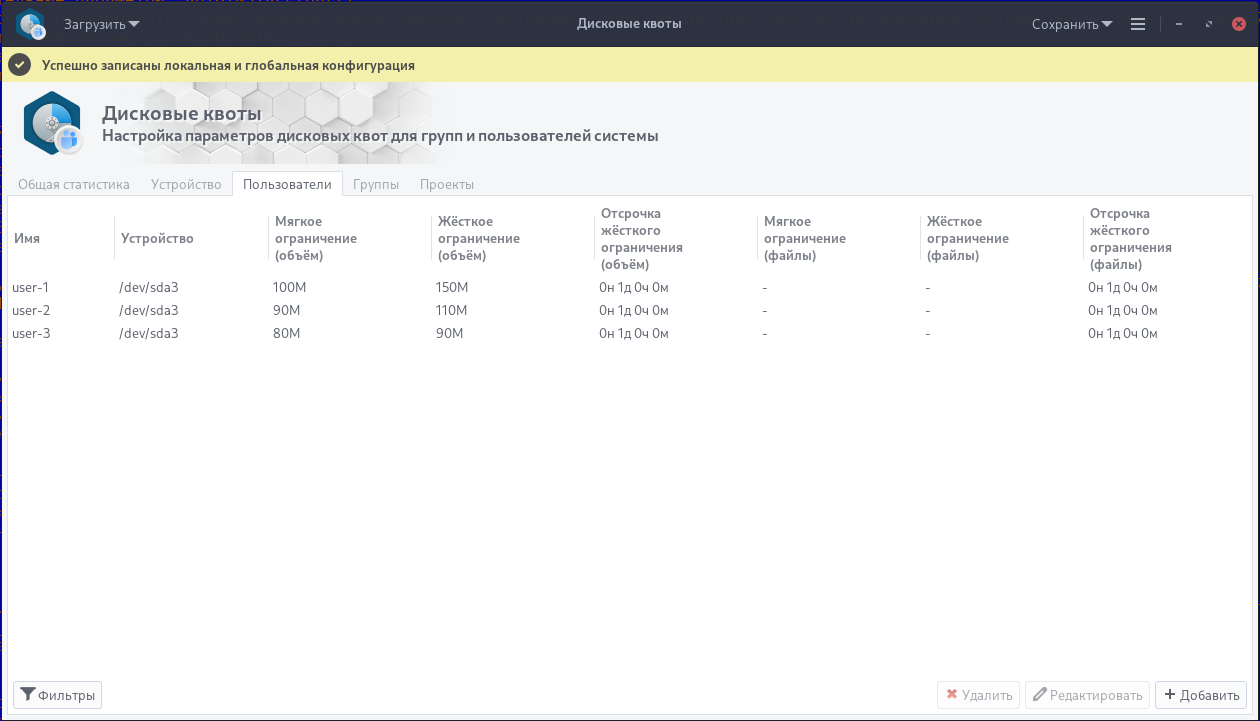Click the Фильтры button
This screenshot has height=721, width=1260.
[x=57, y=695]
